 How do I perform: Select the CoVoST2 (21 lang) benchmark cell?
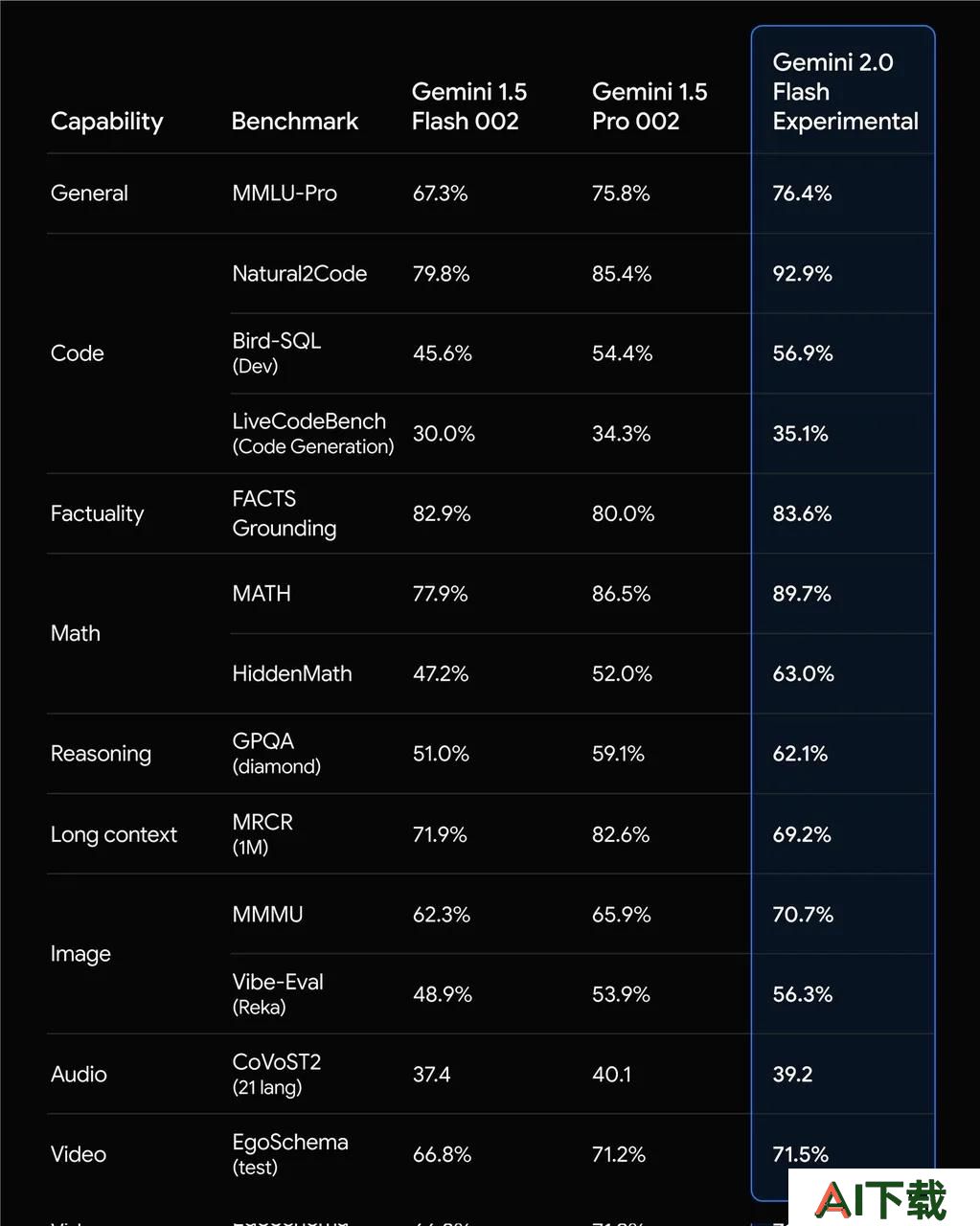(x=277, y=1074)
